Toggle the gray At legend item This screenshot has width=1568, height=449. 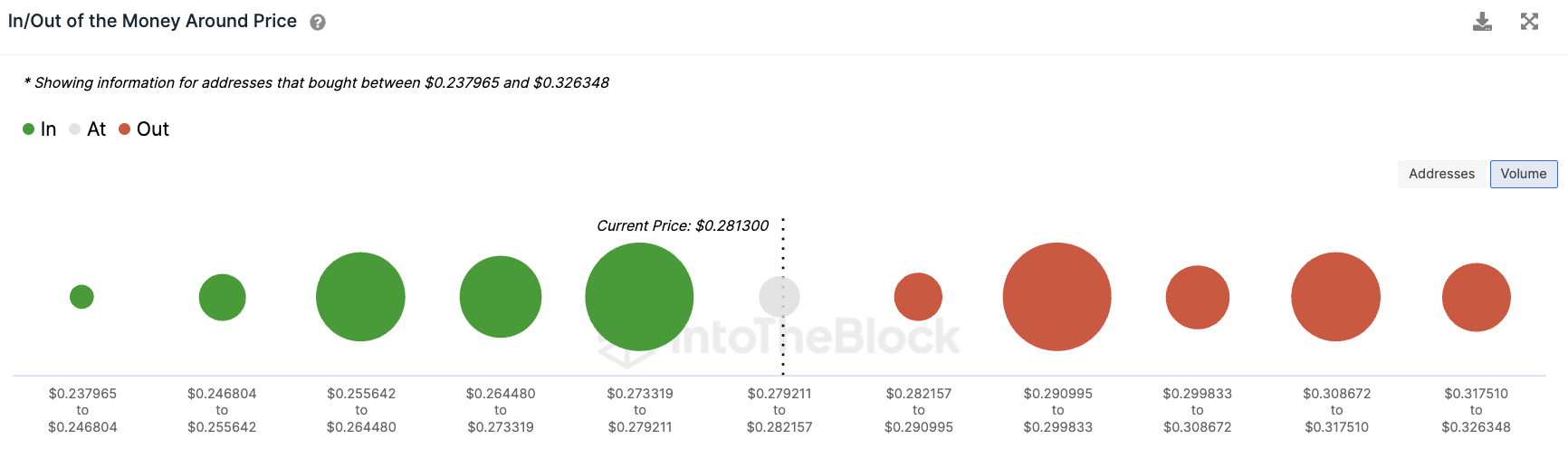(88, 129)
